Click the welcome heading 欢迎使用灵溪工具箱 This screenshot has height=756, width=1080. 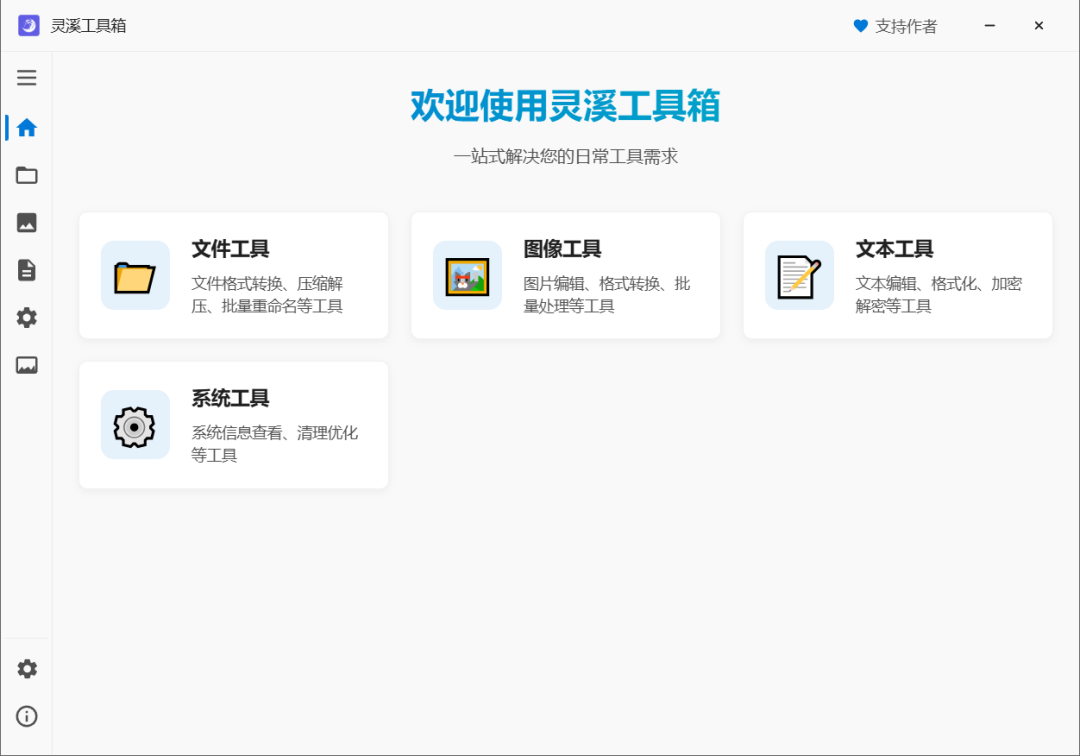tap(565, 104)
